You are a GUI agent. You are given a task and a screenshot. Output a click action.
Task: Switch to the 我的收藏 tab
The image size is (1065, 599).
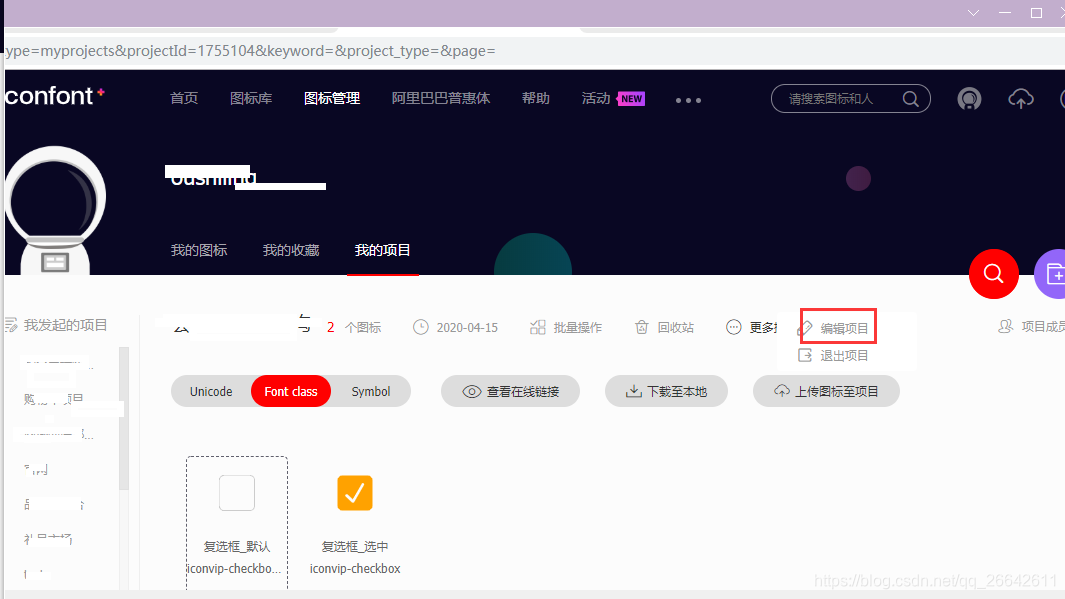click(290, 250)
